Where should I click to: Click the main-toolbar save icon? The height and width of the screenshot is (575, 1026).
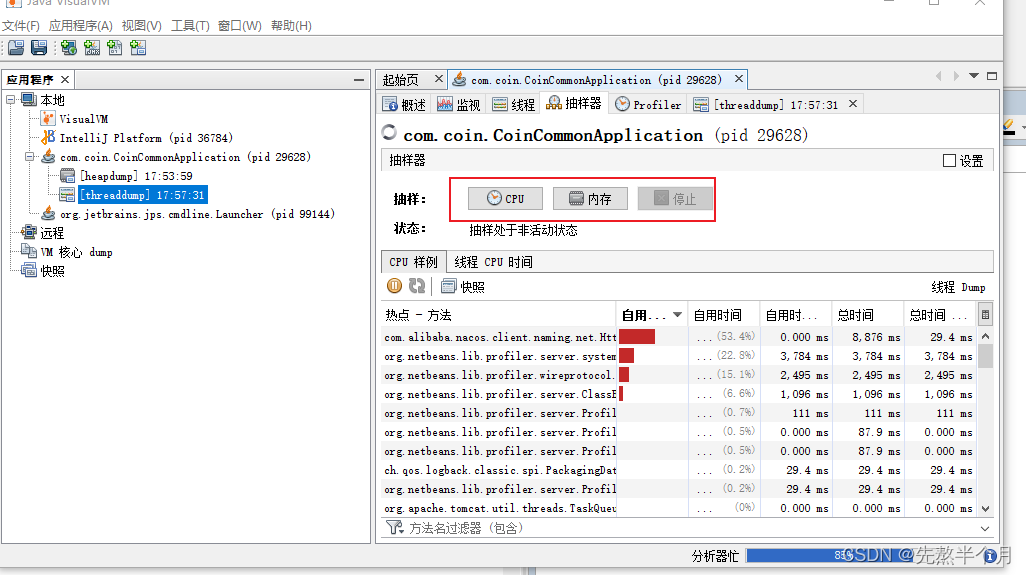[x=39, y=48]
